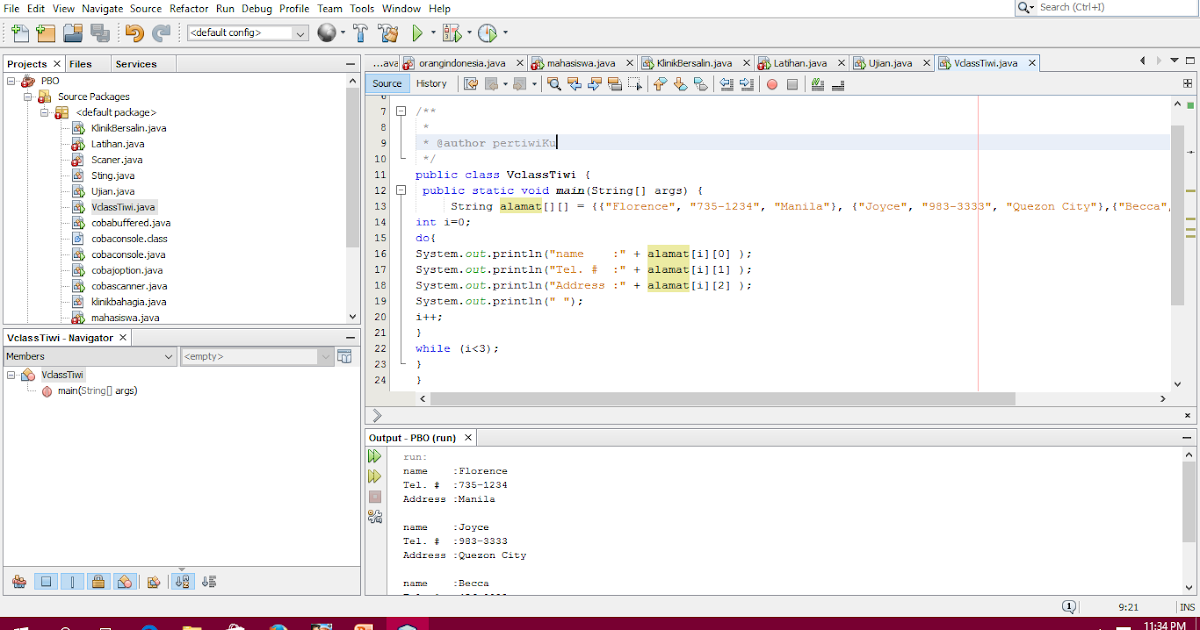This screenshot has height=630, width=1200.
Task: Open the Refactor menu
Action: point(189,8)
